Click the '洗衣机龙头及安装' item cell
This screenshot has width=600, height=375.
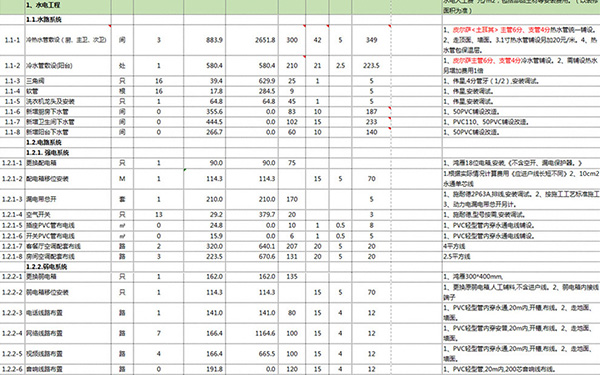click(x=68, y=101)
